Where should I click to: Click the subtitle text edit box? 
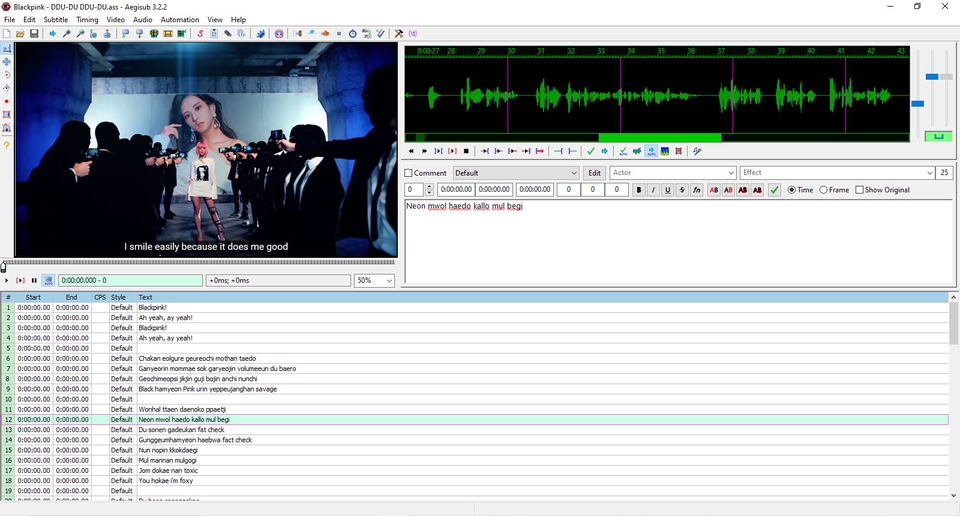pos(678,242)
